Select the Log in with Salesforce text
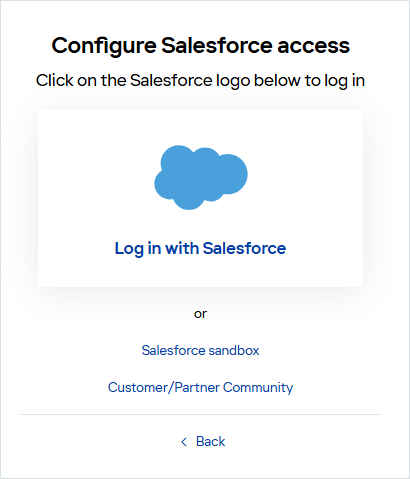This screenshot has height=479, width=410. tap(200, 249)
